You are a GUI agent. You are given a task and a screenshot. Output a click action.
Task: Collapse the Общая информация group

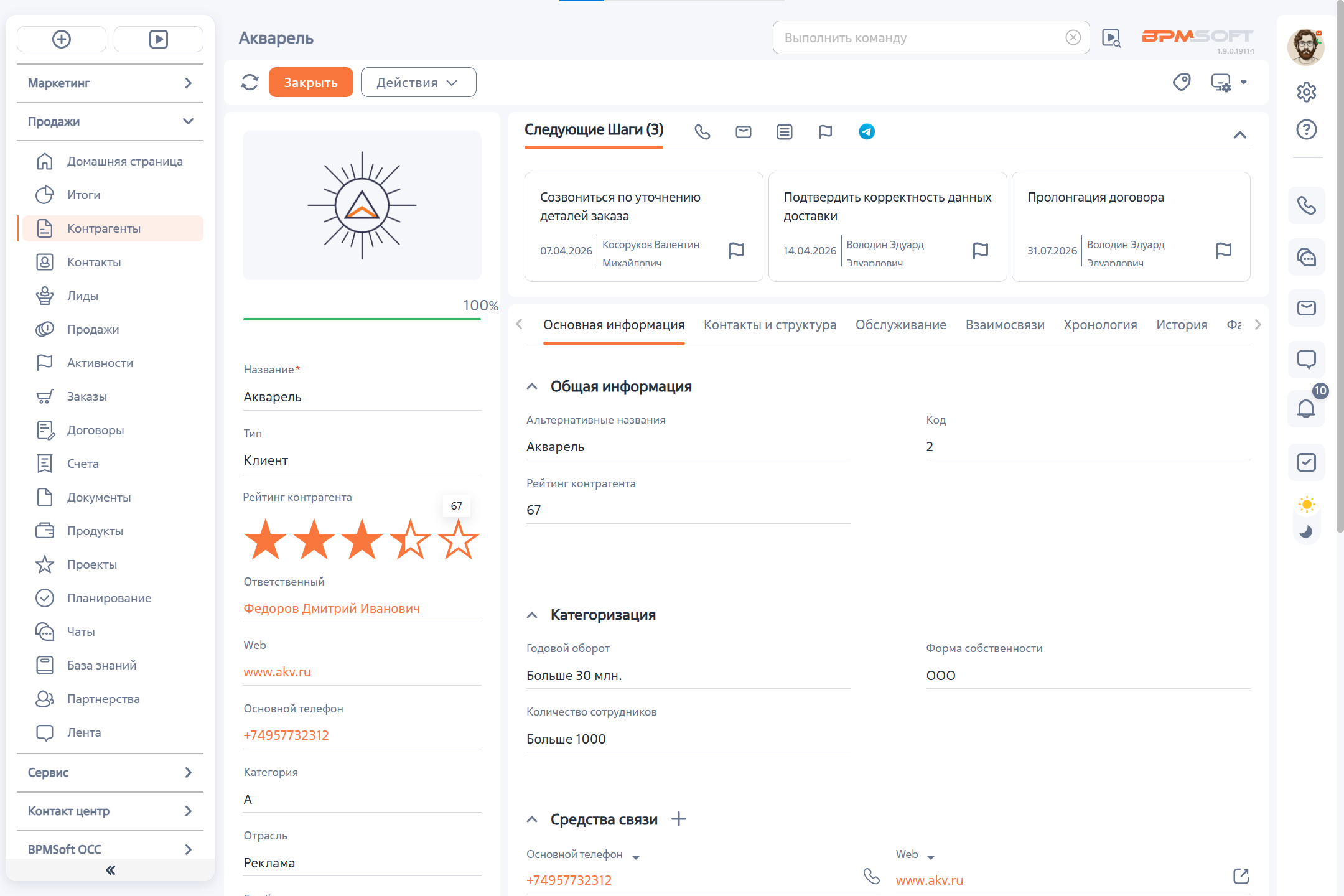point(532,386)
